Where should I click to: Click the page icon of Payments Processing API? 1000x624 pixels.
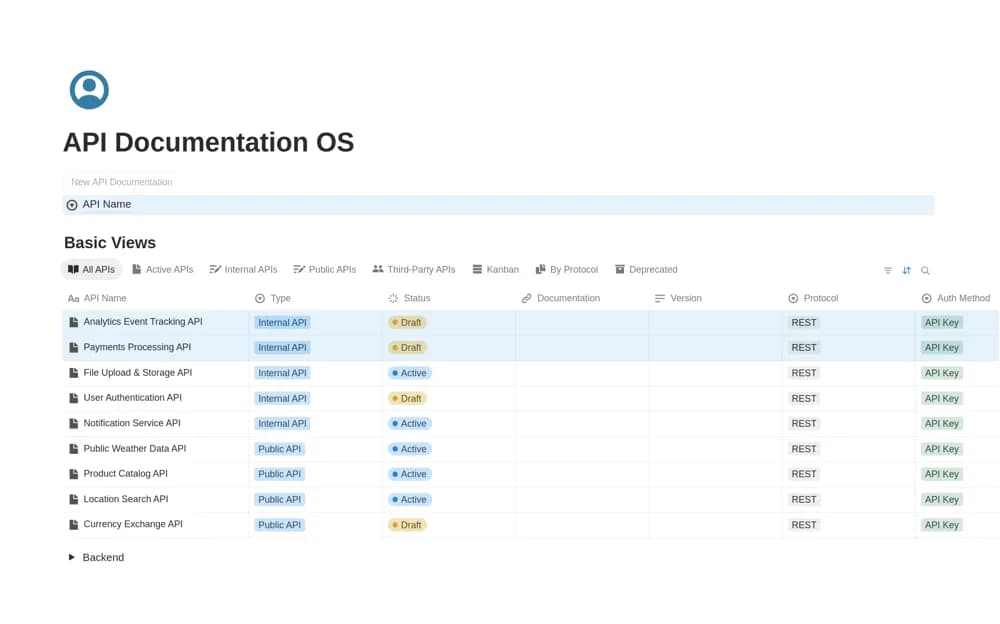coord(73,348)
